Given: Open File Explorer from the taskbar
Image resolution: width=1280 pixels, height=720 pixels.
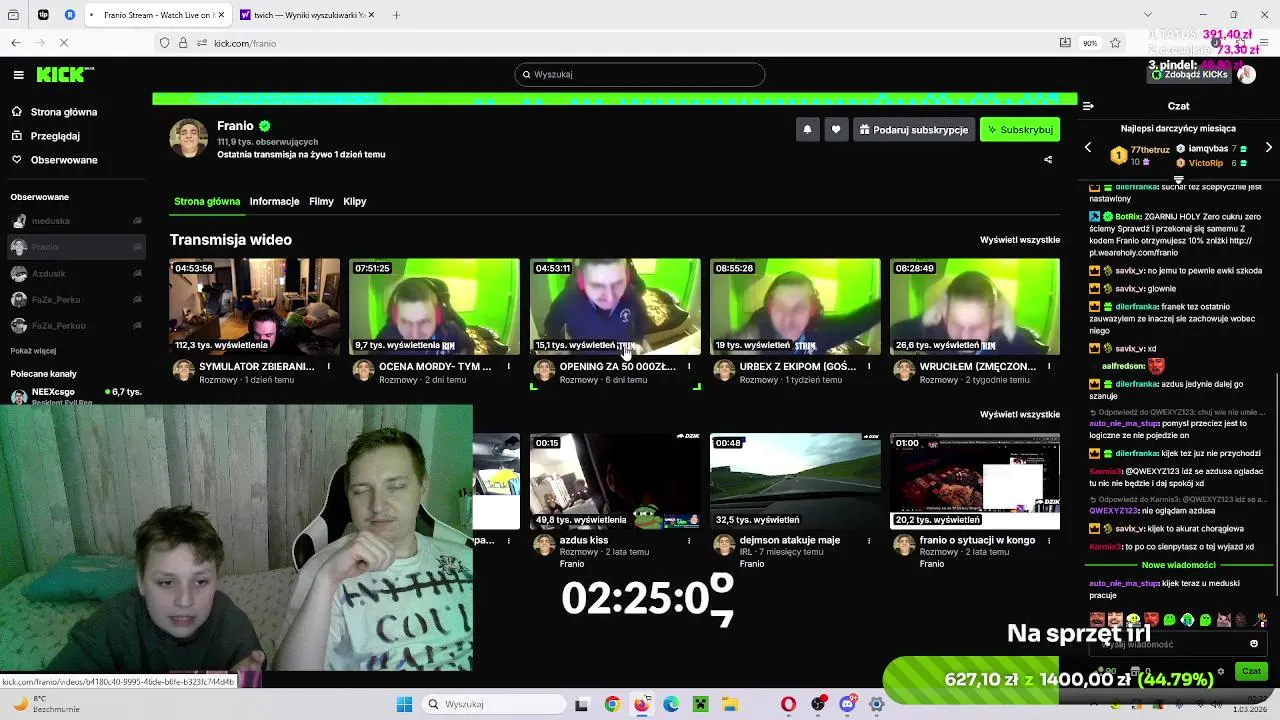Looking at the screenshot, I should [x=731, y=704].
